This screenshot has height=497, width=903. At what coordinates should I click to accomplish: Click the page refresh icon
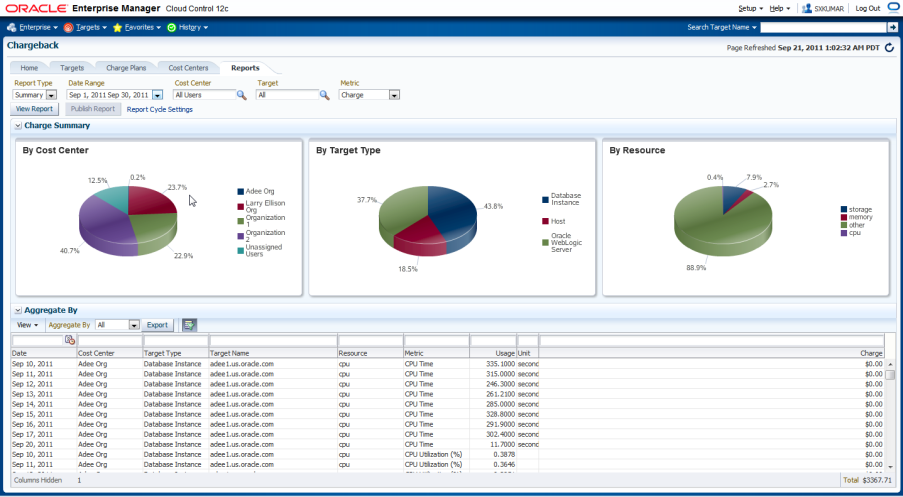pyautogui.click(x=890, y=48)
